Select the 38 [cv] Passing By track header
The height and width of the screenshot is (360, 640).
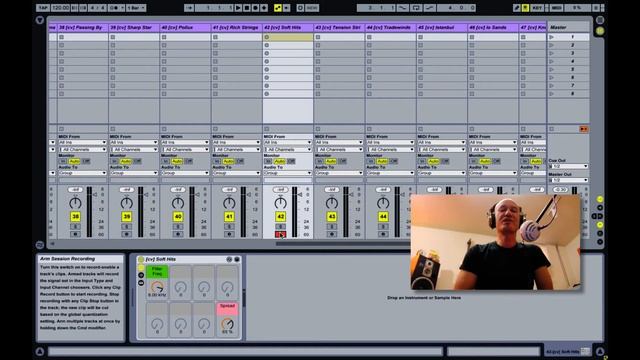coord(83,27)
